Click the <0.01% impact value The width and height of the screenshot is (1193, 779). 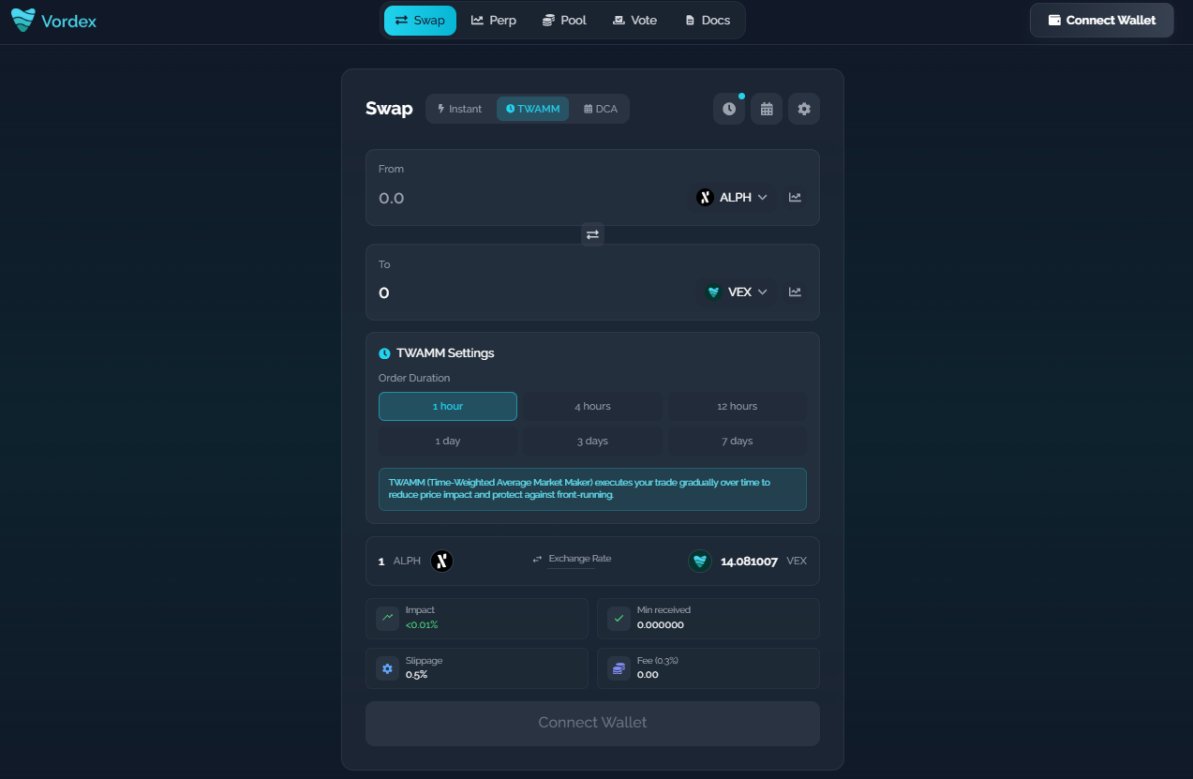(x=422, y=625)
